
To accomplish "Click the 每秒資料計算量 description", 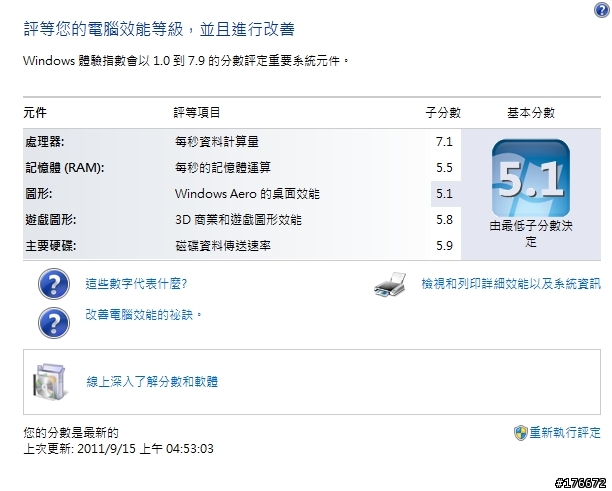I will click(217, 141).
